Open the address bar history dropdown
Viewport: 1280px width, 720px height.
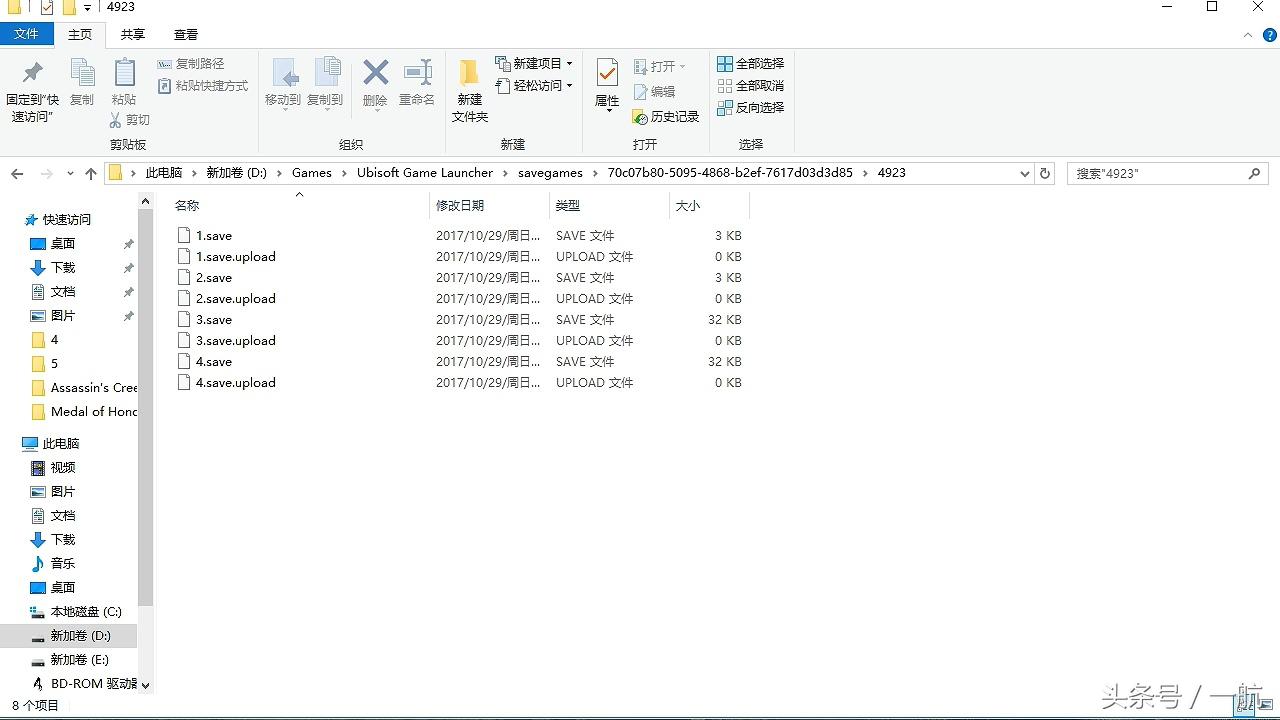(x=1024, y=173)
